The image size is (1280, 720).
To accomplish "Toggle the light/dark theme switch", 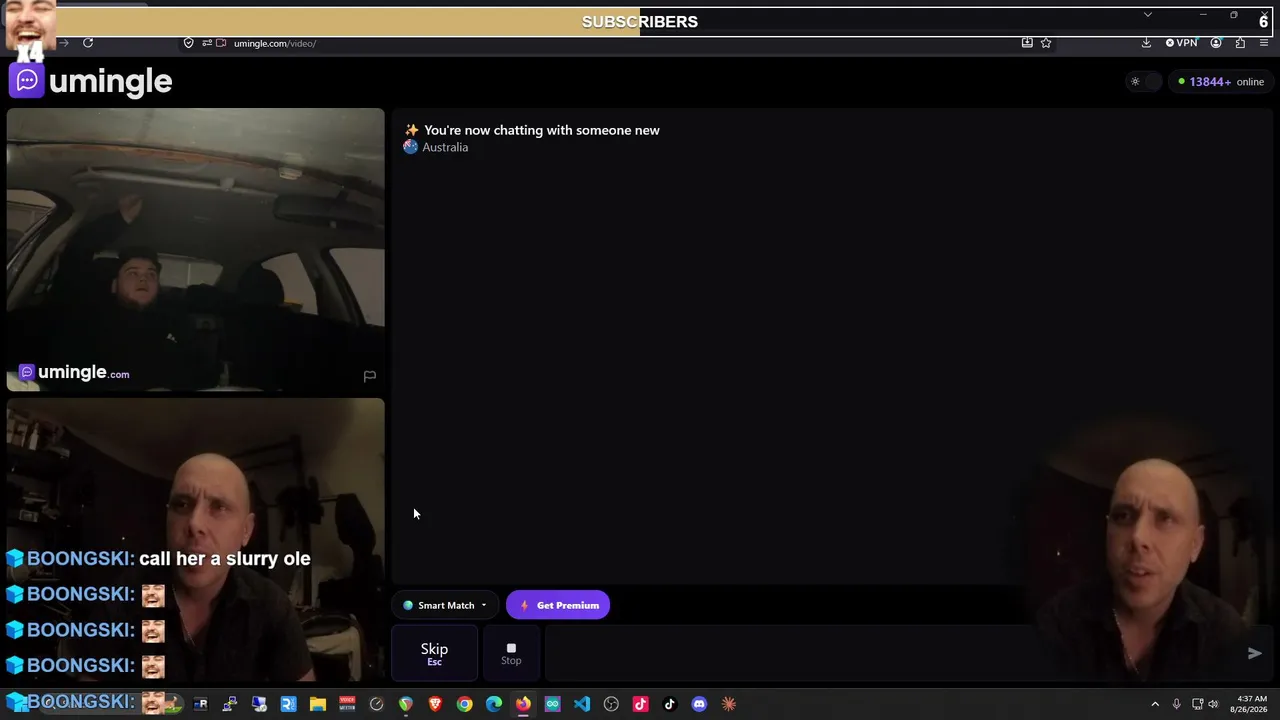I will [1143, 82].
